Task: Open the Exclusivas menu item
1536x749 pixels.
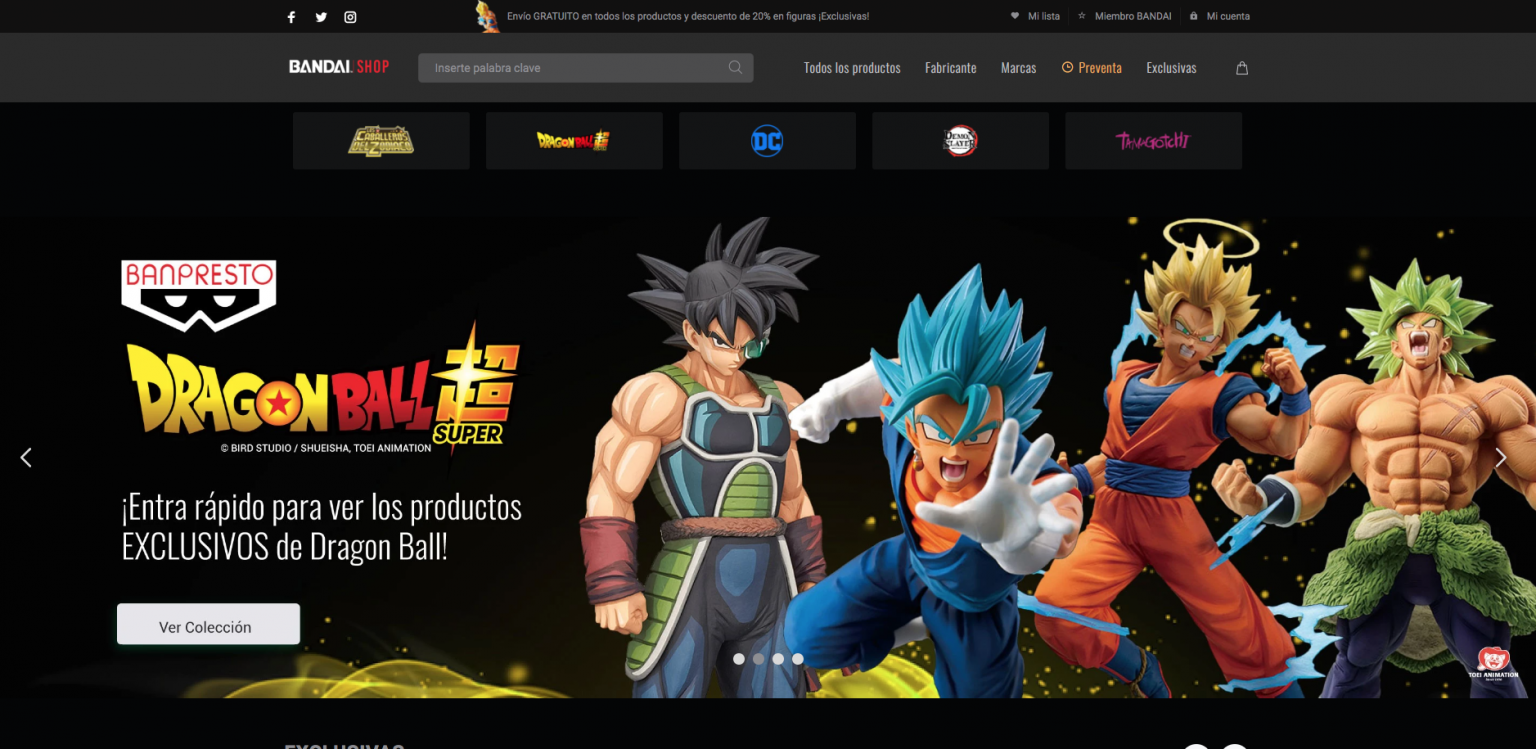Action: 1171,68
